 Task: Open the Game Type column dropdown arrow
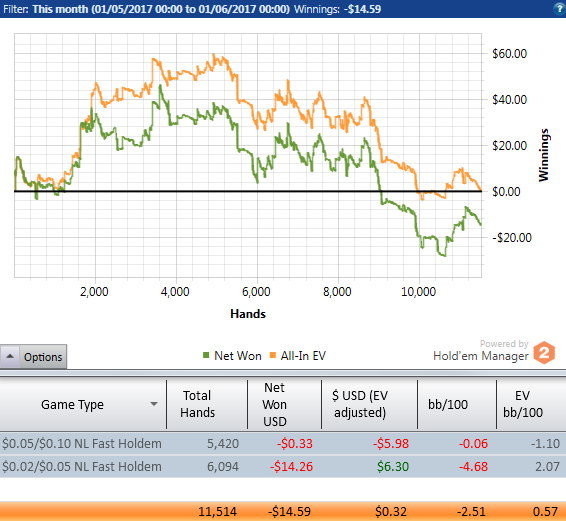tap(154, 404)
